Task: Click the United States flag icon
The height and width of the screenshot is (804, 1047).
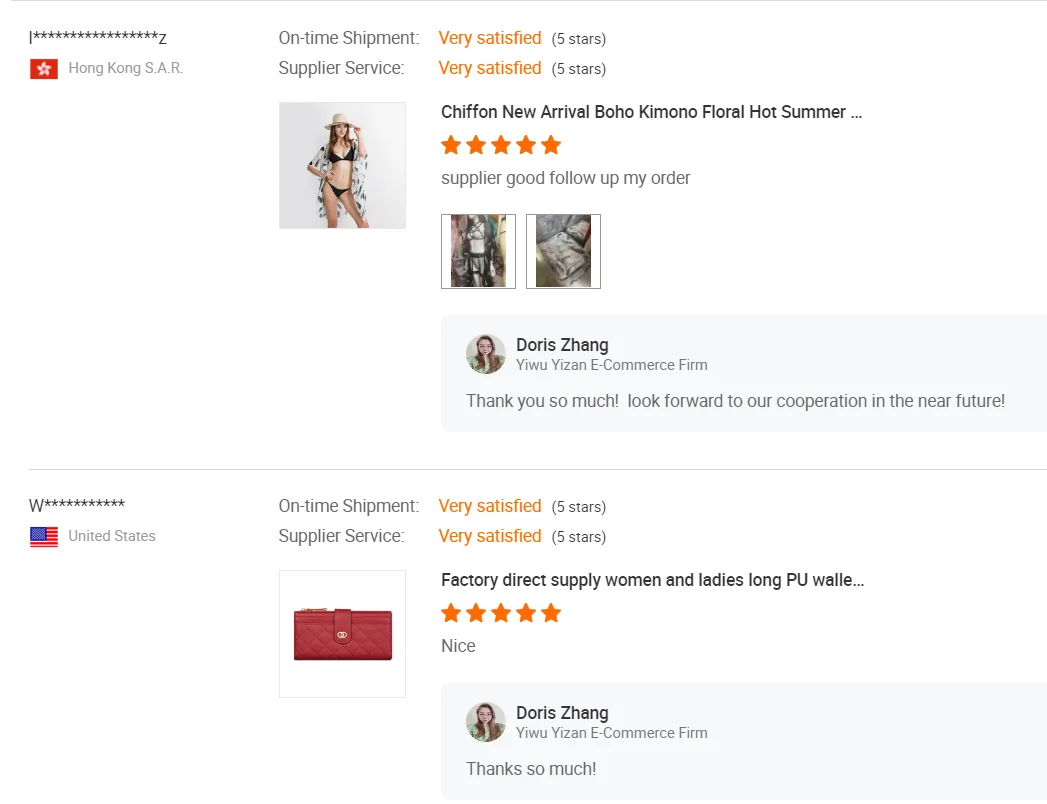Action: (44, 537)
